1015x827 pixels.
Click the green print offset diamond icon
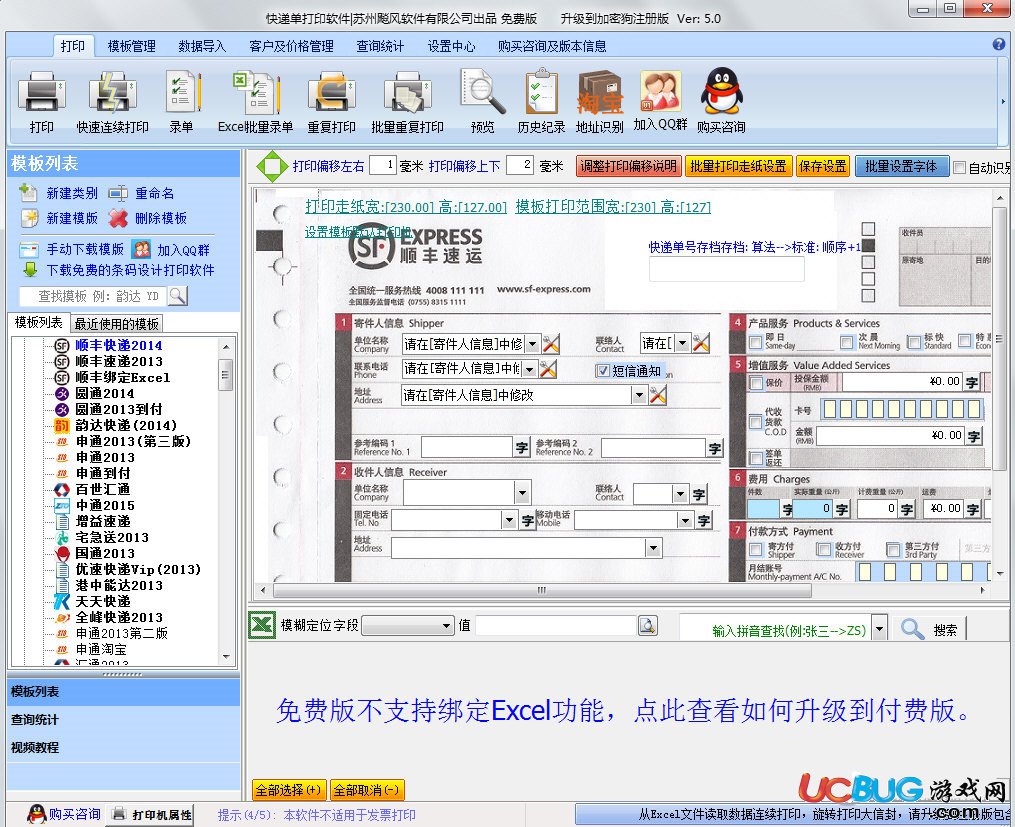tap(272, 166)
